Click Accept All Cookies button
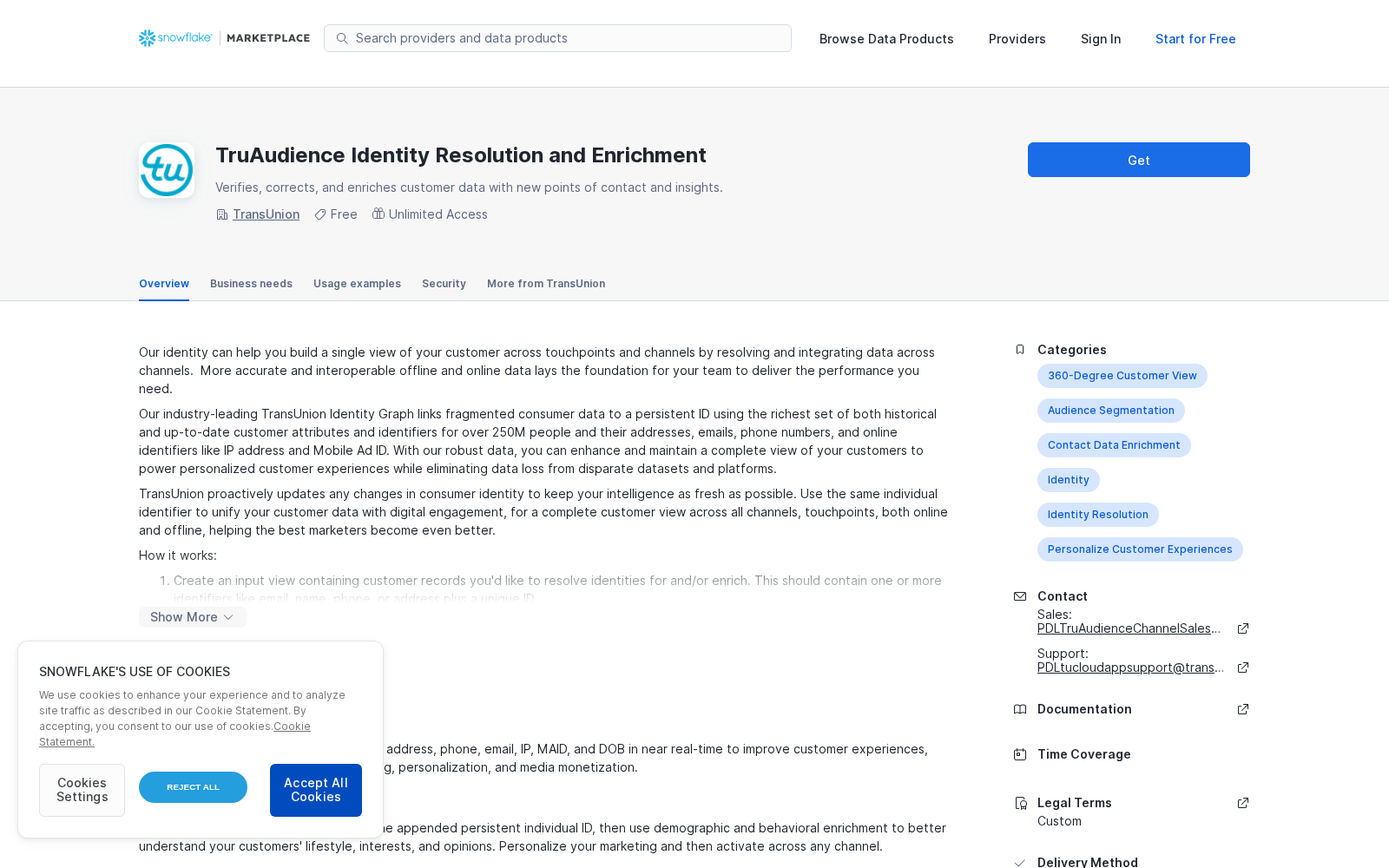 (316, 790)
